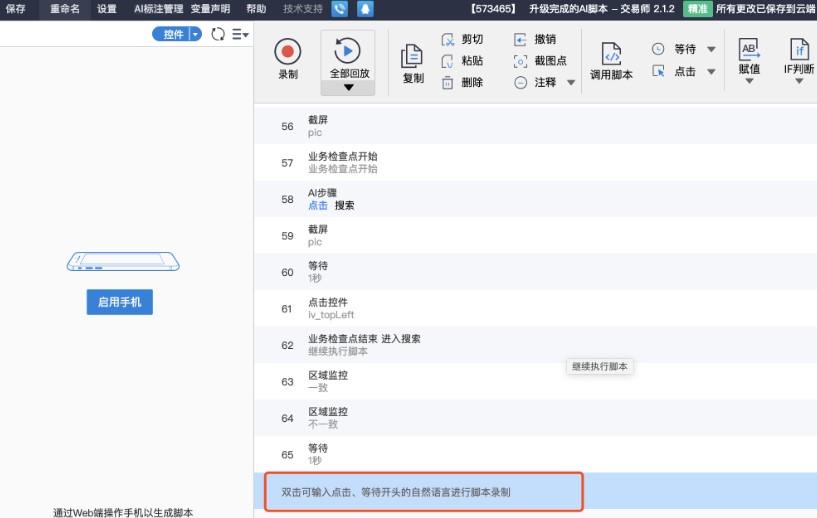Click the 截图点 screenshot point tool
Image resolution: width=817 pixels, height=518 pixels.
coord(540,60)
